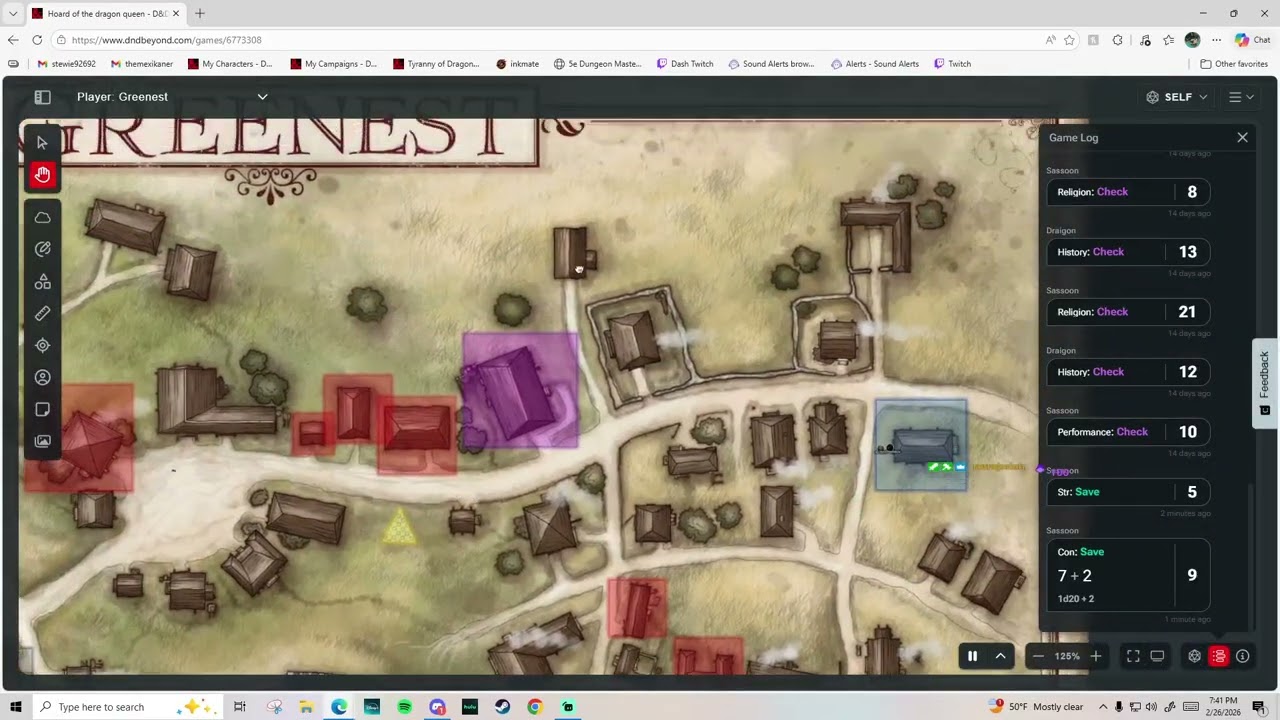Select the shapes tool

click(x=42, y=281)
